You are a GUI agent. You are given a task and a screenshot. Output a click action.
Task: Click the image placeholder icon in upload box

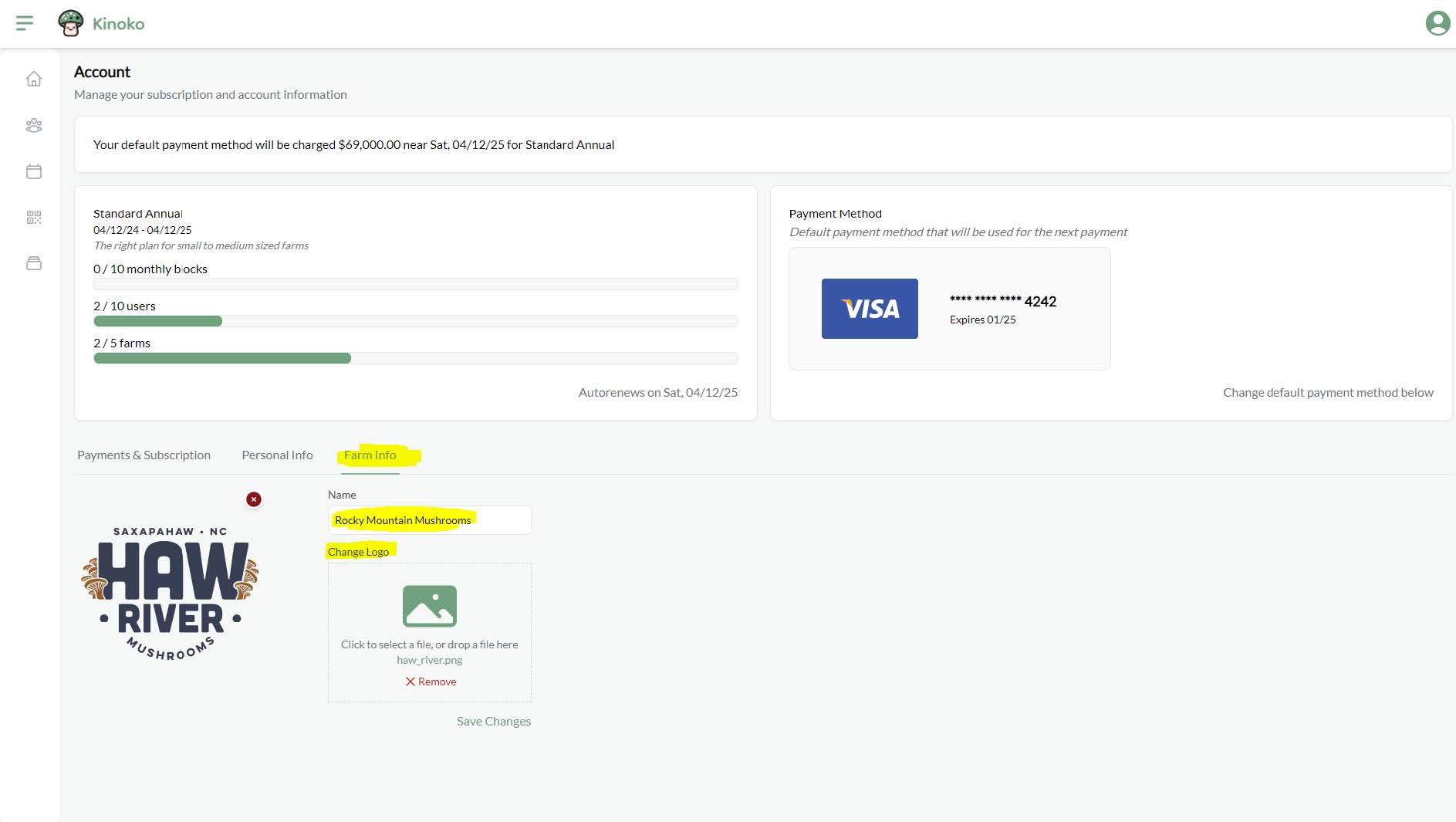(x=430, y=606)
